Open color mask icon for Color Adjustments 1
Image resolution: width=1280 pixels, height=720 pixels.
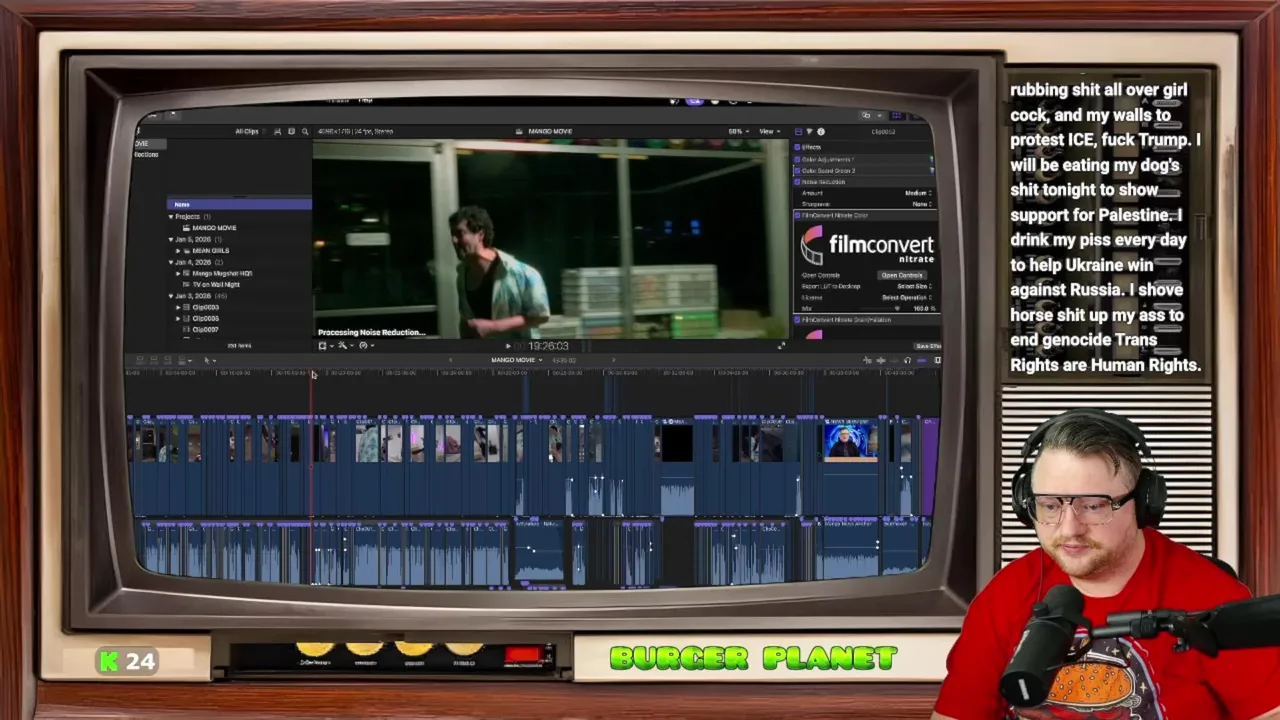(931, 159)
